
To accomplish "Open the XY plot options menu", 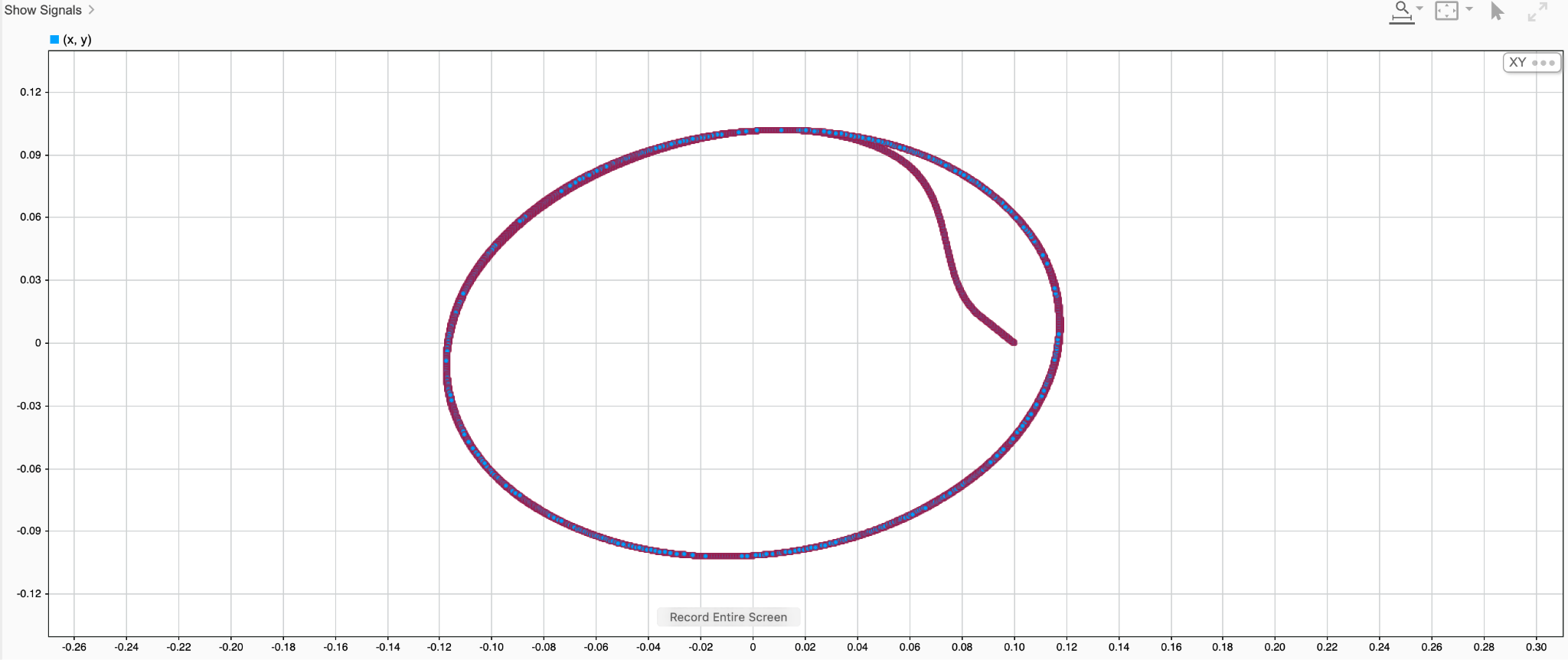I will click(x=1532, y=63).
